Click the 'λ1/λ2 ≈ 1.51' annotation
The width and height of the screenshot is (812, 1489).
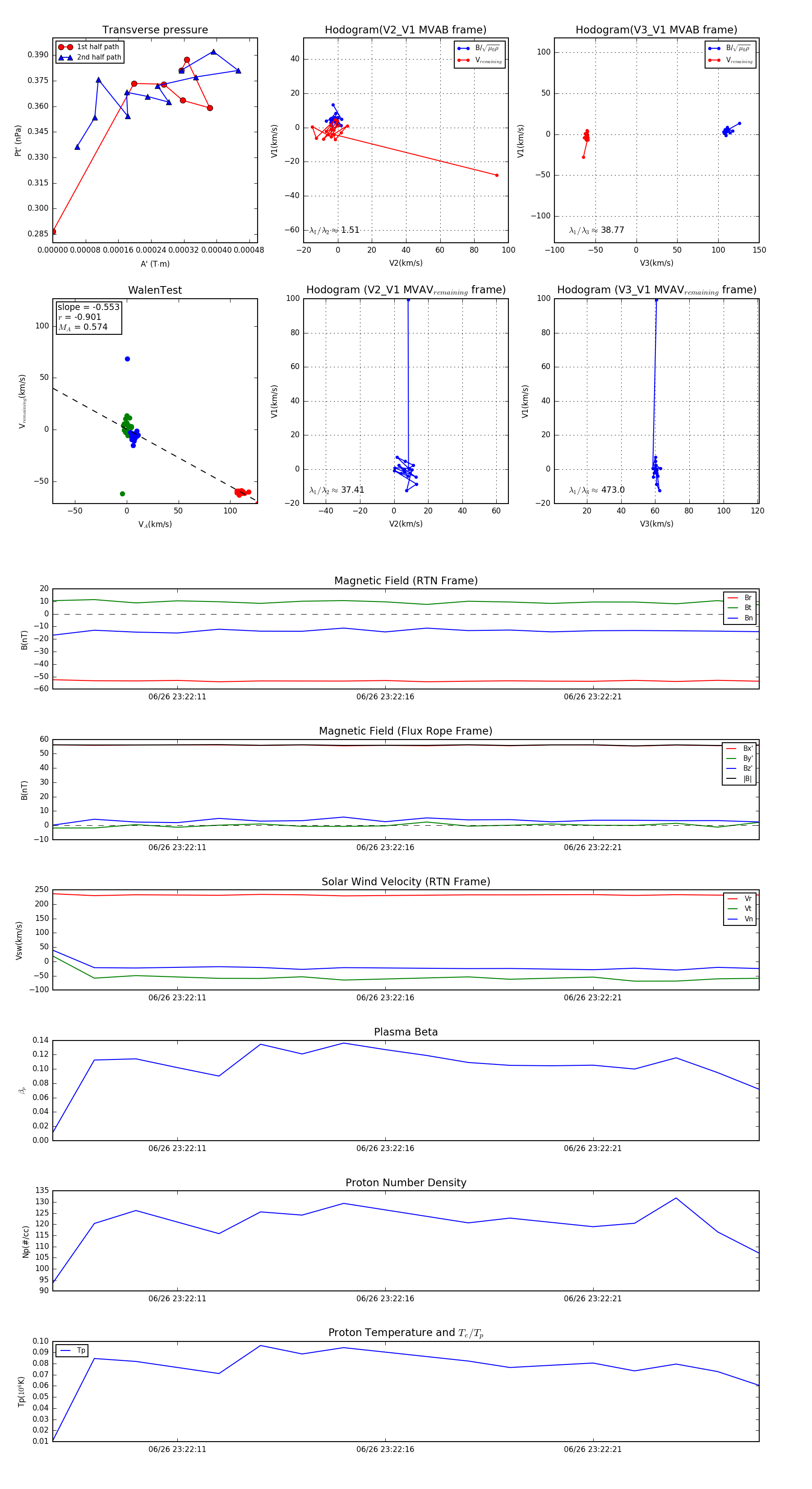[334, 230]
